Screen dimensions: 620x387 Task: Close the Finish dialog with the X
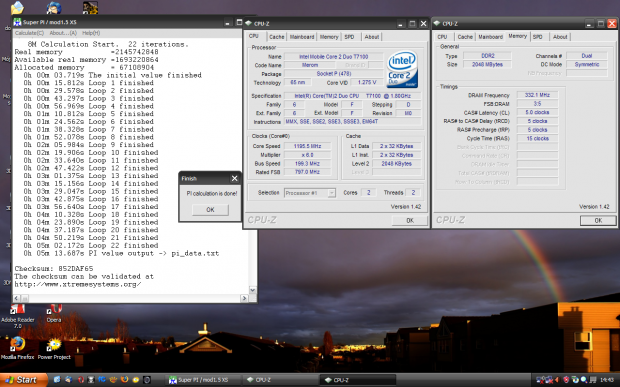coord(234,179)
